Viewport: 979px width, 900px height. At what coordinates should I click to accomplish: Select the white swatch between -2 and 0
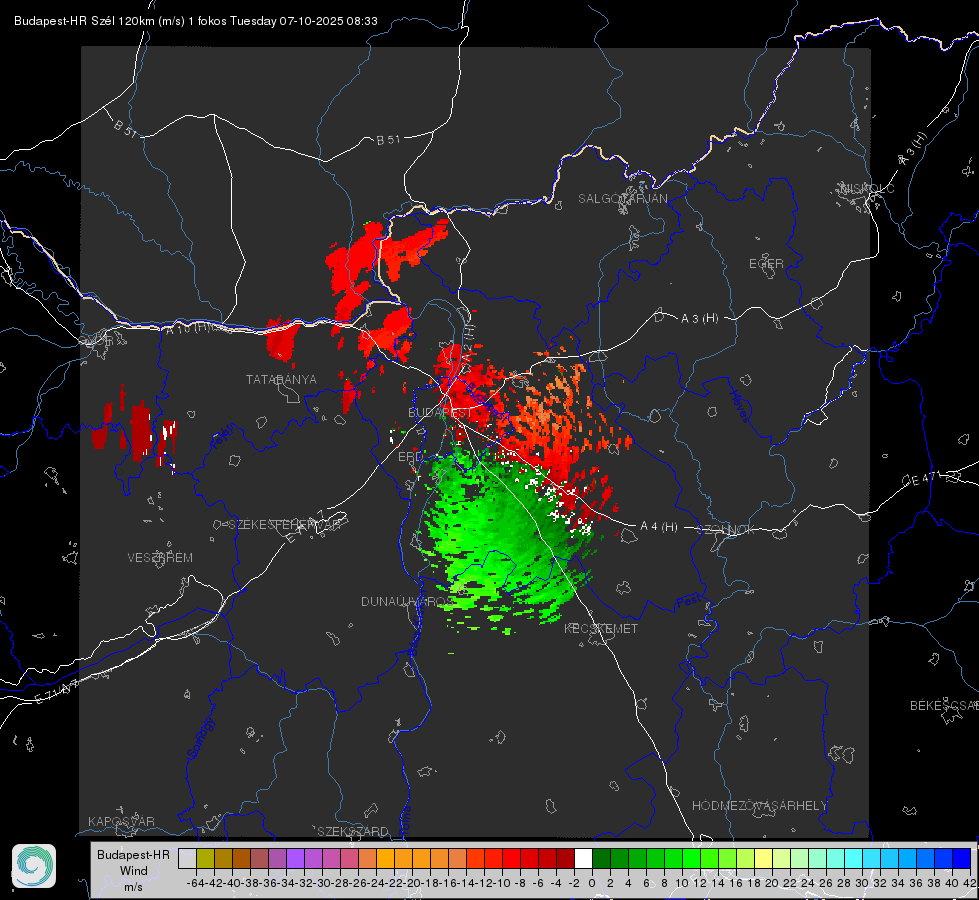tap(583, 858)
